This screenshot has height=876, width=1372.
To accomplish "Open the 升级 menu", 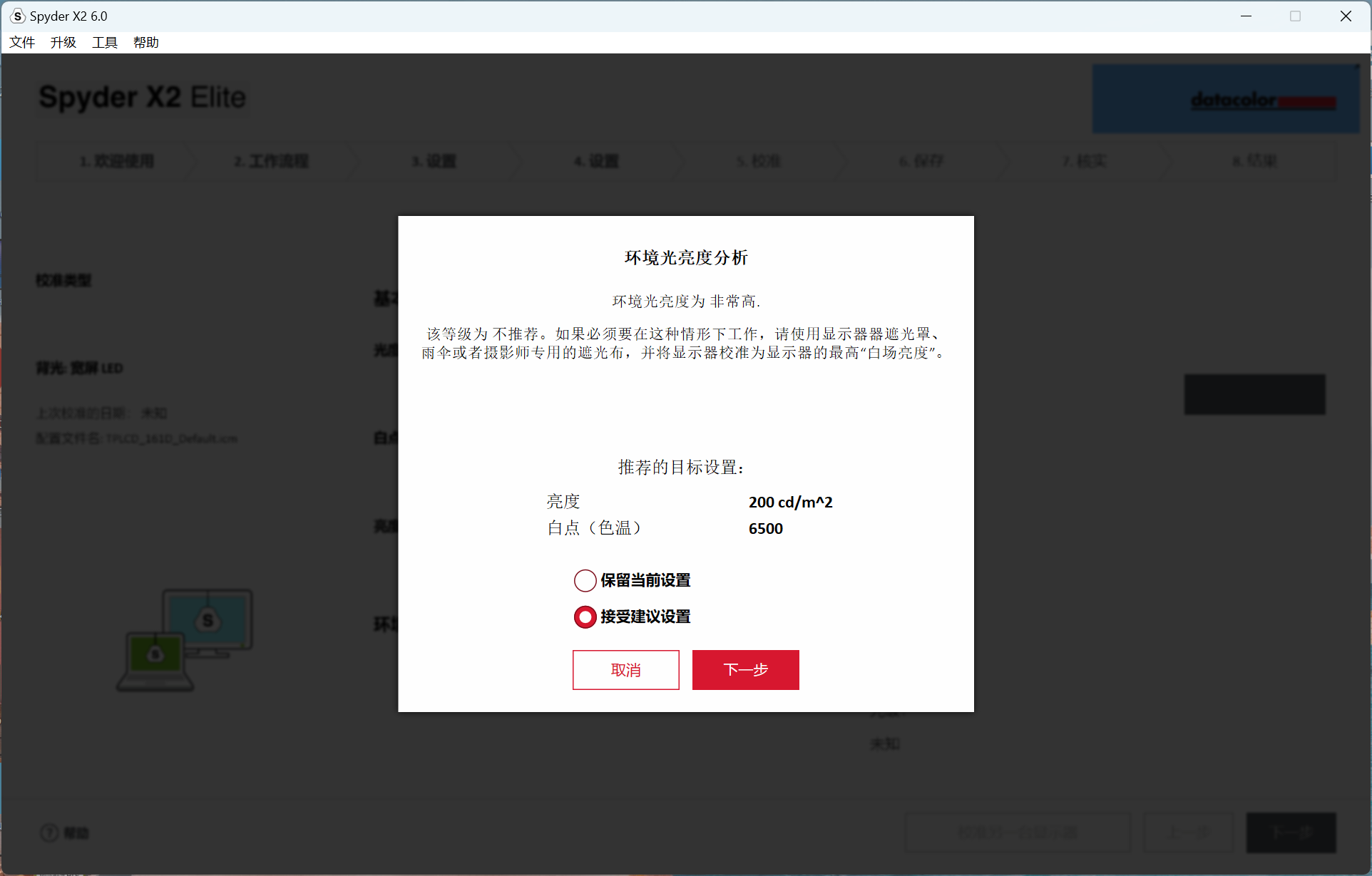I will click(63, 42).
